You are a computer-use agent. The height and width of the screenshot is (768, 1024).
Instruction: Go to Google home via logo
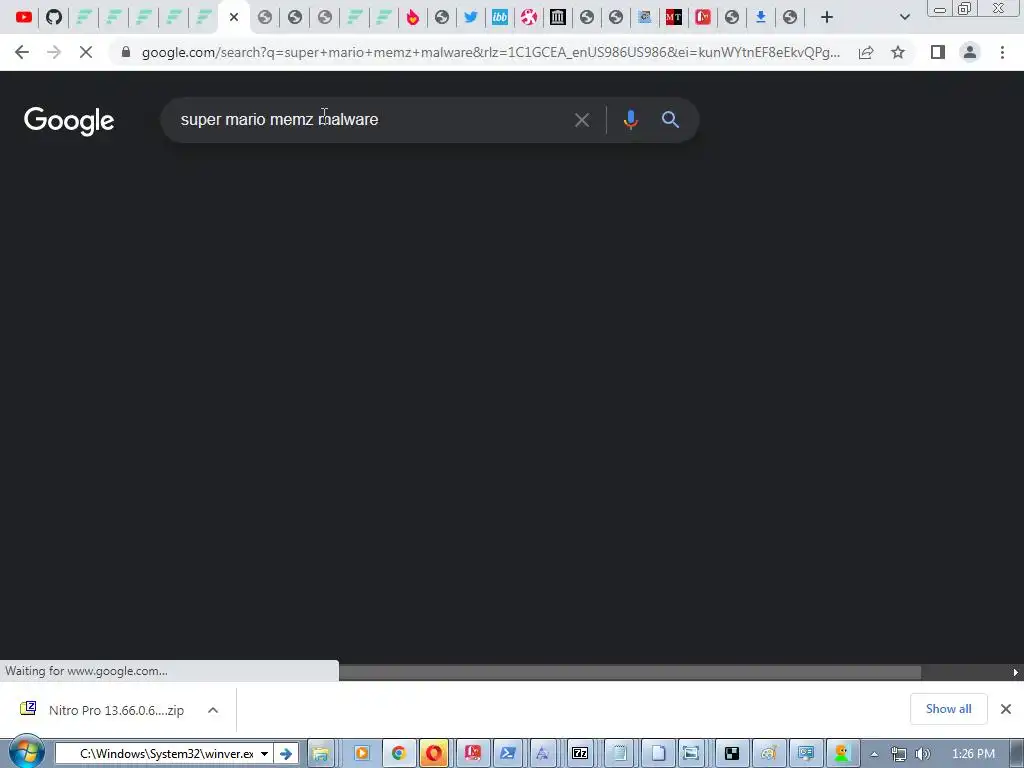[69, 121]
